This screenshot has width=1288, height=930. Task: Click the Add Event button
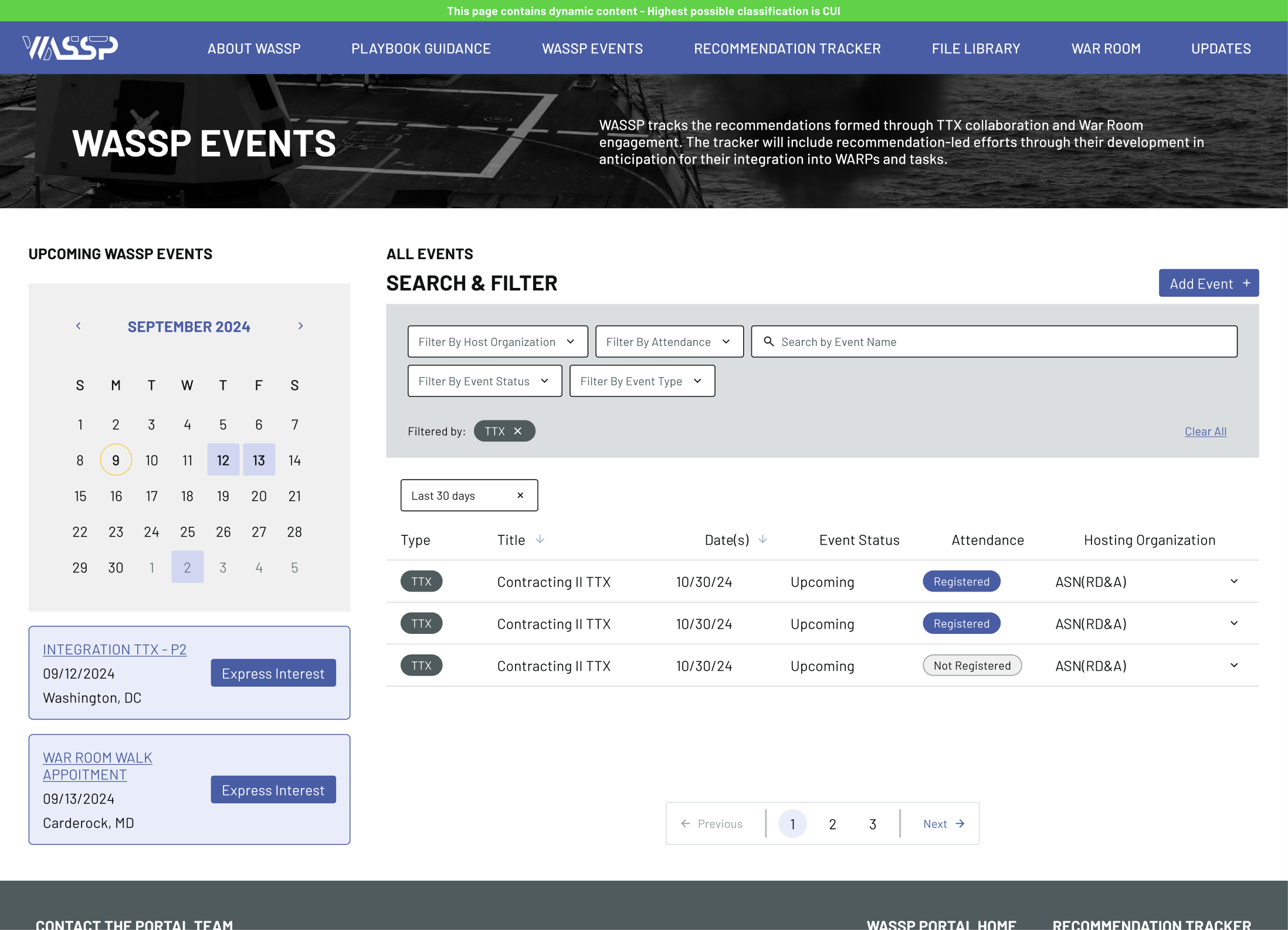click(1208, 283)
